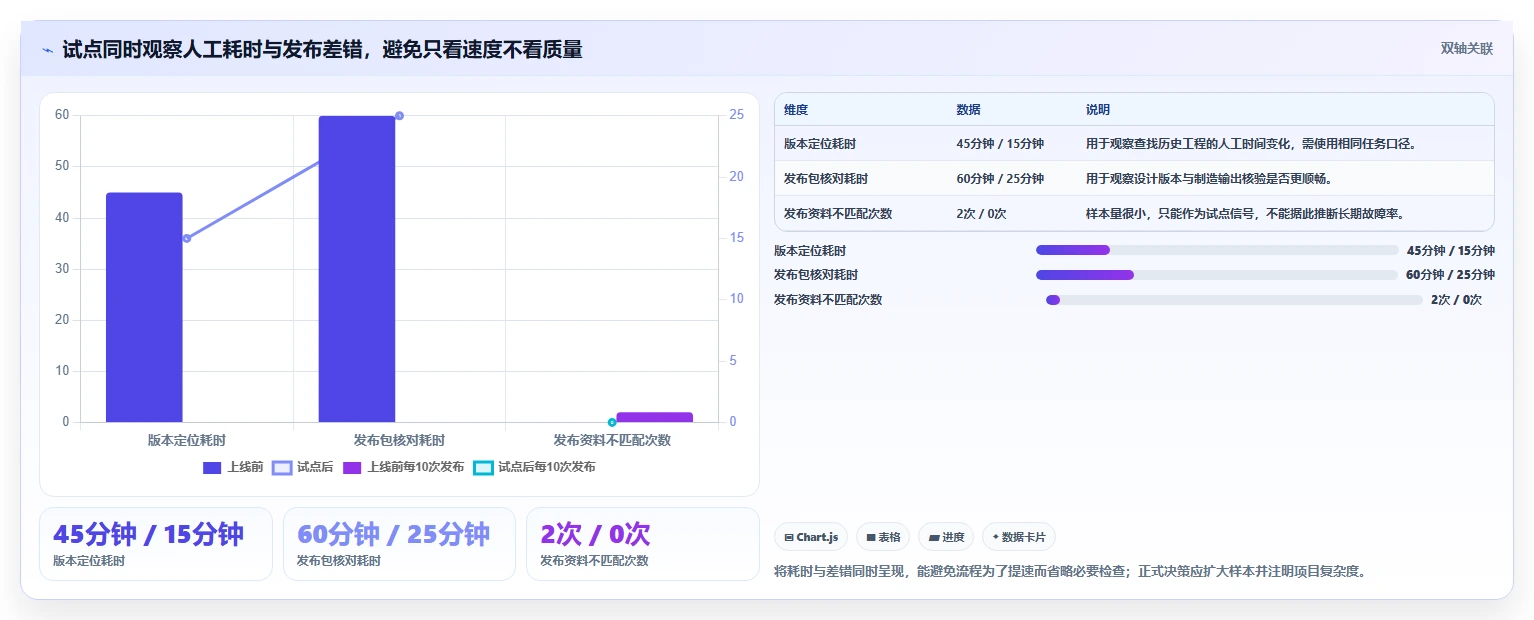
Task: Click table cell 45分钟 / 15分钟
Action: point(1000,144)
